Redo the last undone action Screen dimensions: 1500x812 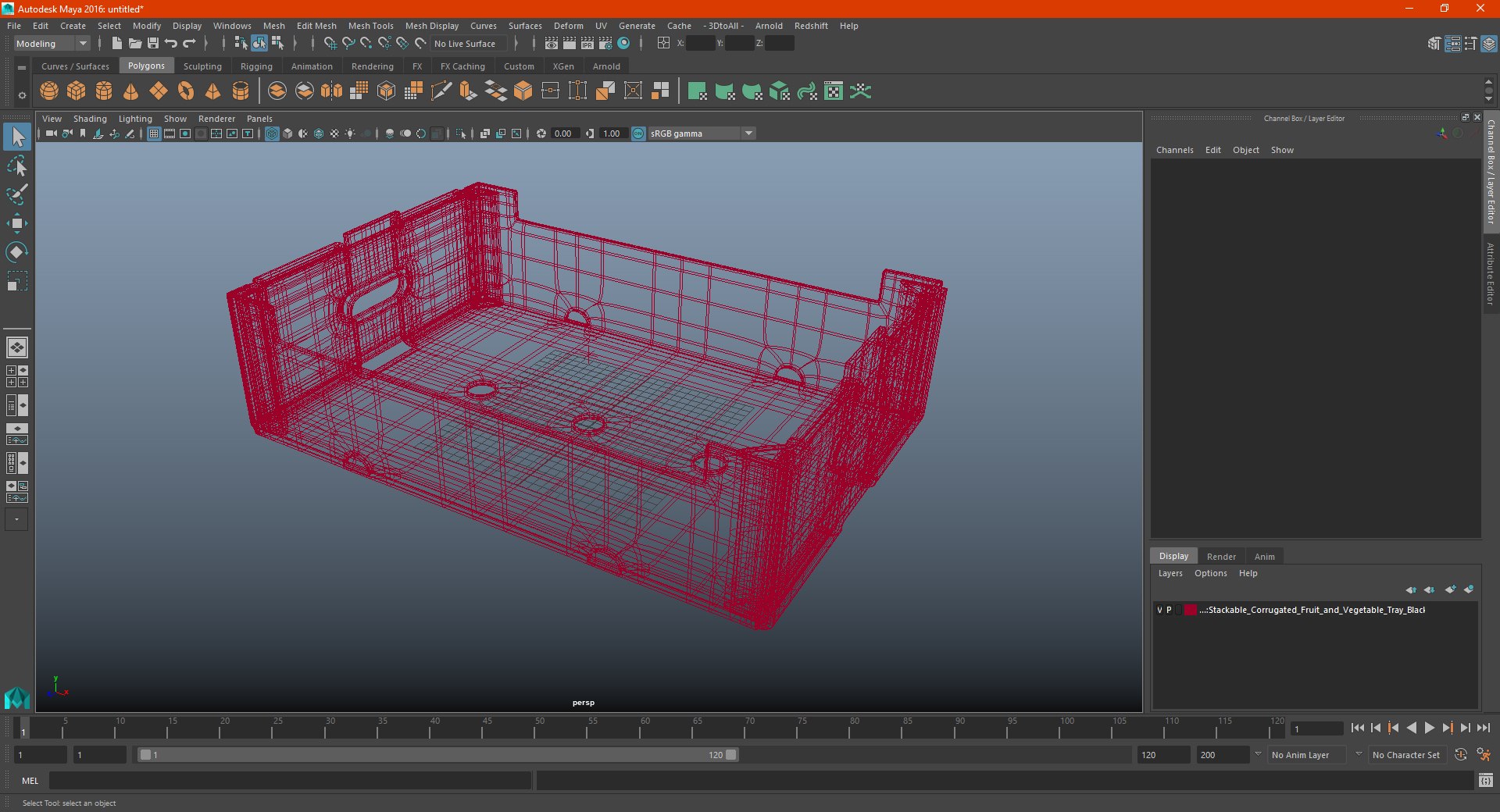(x=189, y=44)
